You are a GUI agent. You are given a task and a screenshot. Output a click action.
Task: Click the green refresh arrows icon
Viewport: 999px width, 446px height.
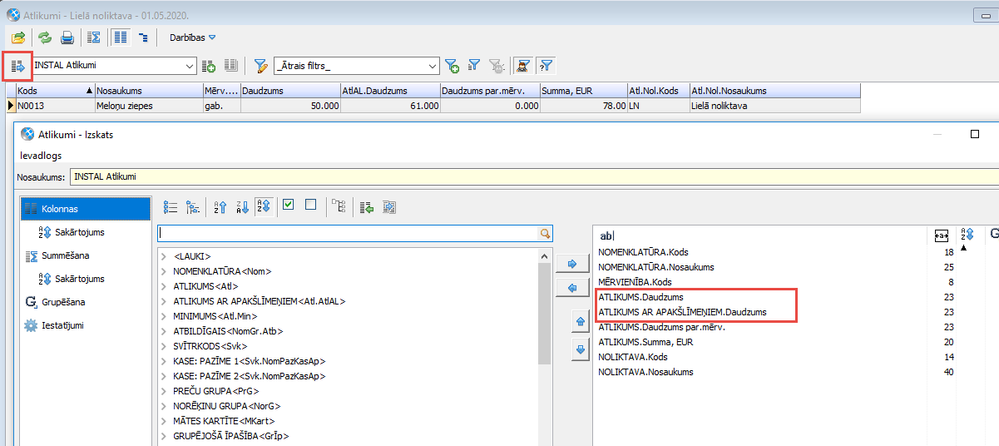(44, 38)
